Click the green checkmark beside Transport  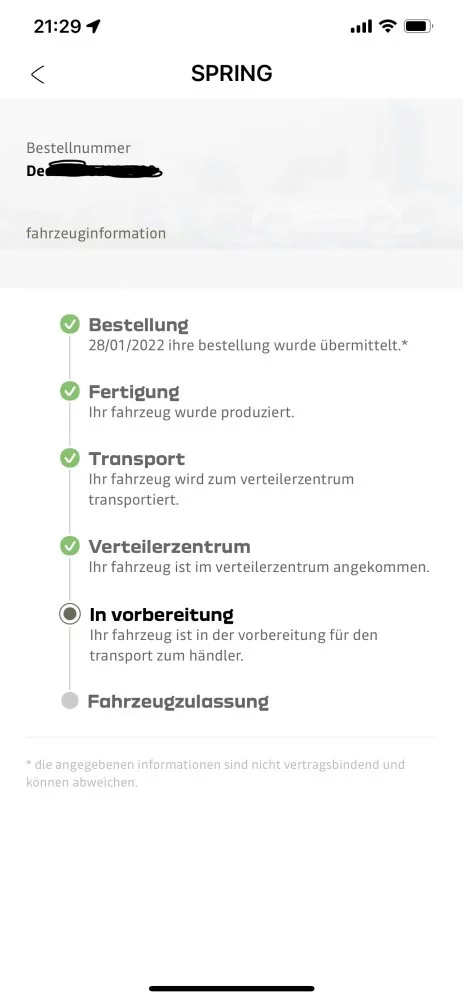click(x=70, y=458)
